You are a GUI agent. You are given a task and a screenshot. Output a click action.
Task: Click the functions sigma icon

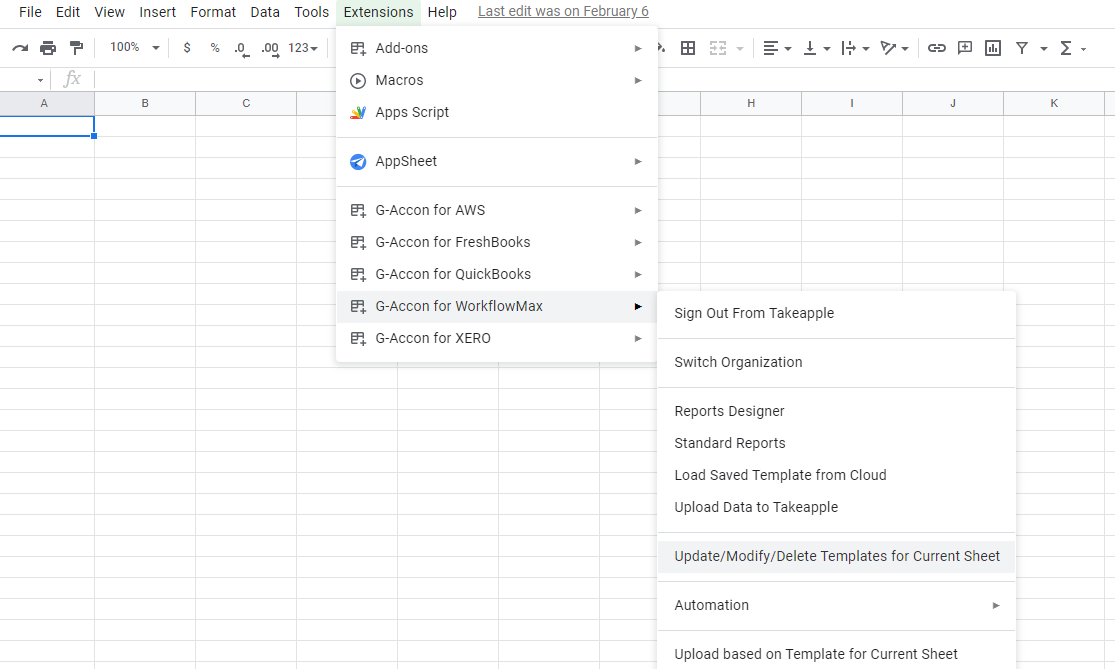coord(1066,48)
